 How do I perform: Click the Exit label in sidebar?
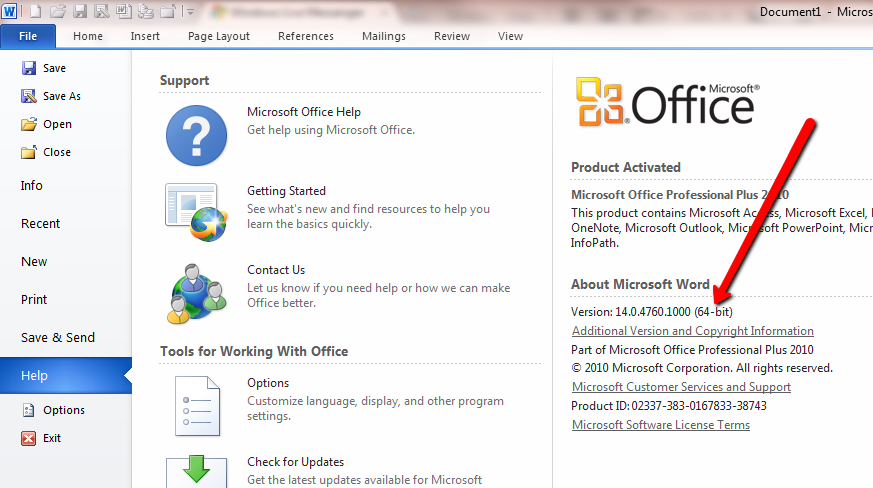[52, 438]
